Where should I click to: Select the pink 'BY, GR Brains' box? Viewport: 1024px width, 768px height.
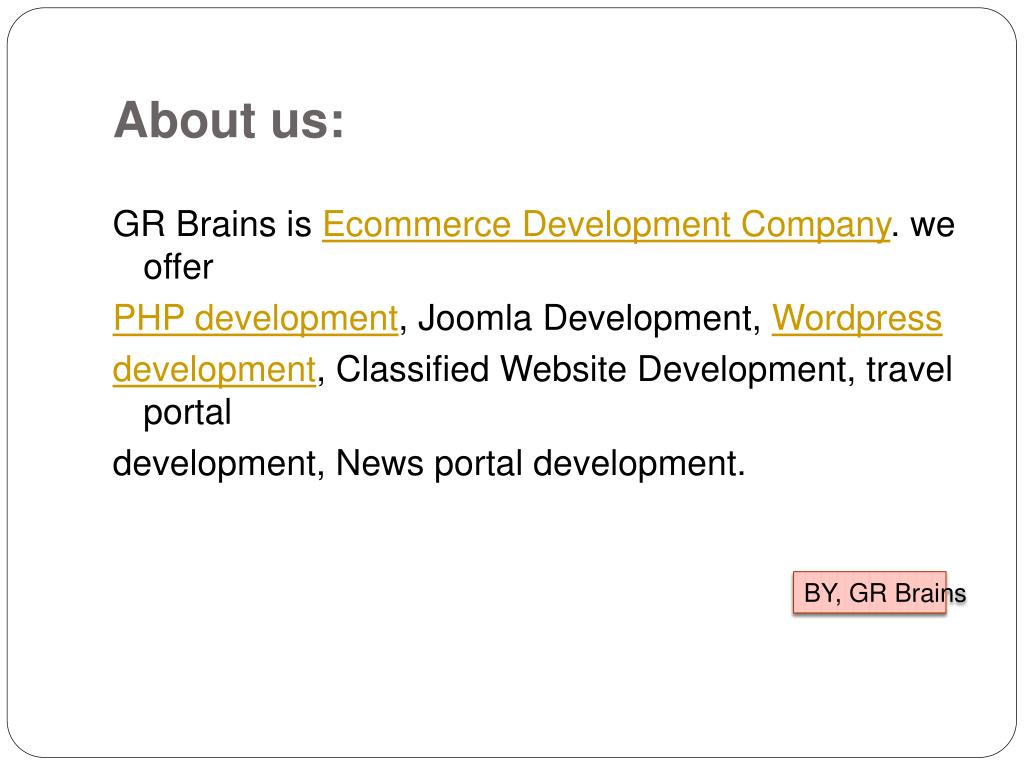[870, 593]
